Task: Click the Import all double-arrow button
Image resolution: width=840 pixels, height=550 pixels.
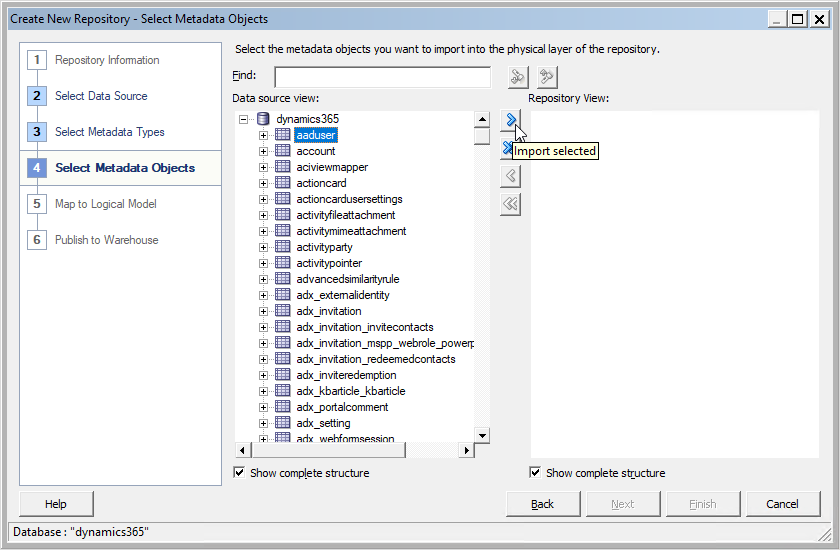Action: [x=507, y=149]
